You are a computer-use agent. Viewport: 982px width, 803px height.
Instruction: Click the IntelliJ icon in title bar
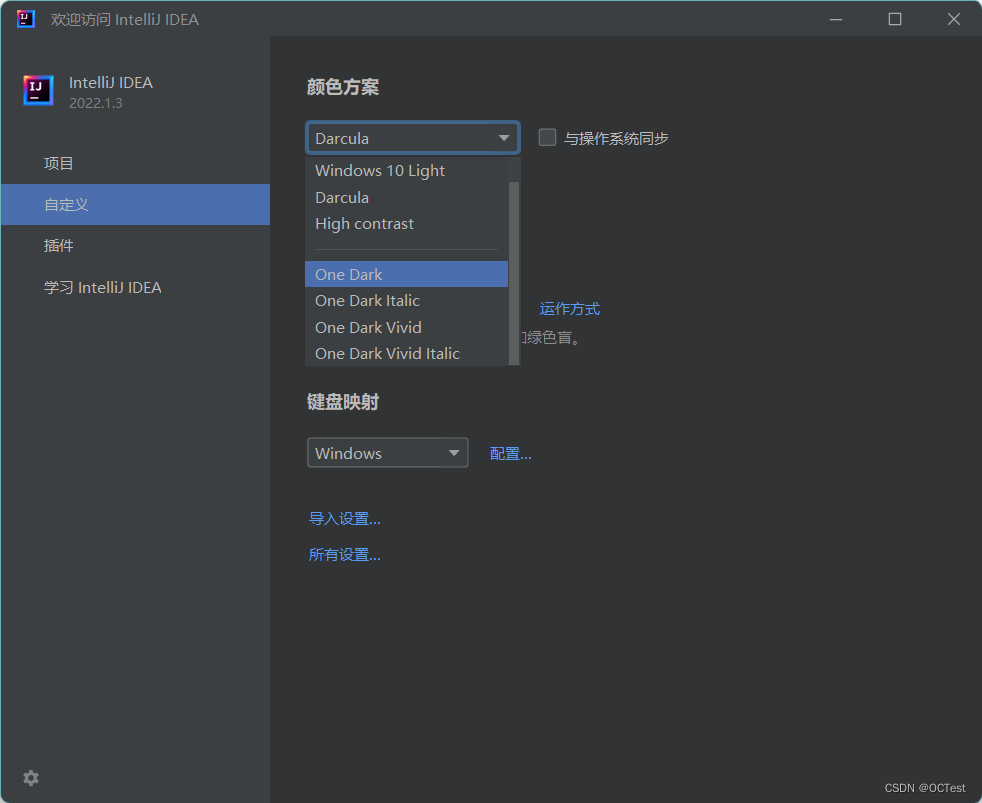point(26,19)
